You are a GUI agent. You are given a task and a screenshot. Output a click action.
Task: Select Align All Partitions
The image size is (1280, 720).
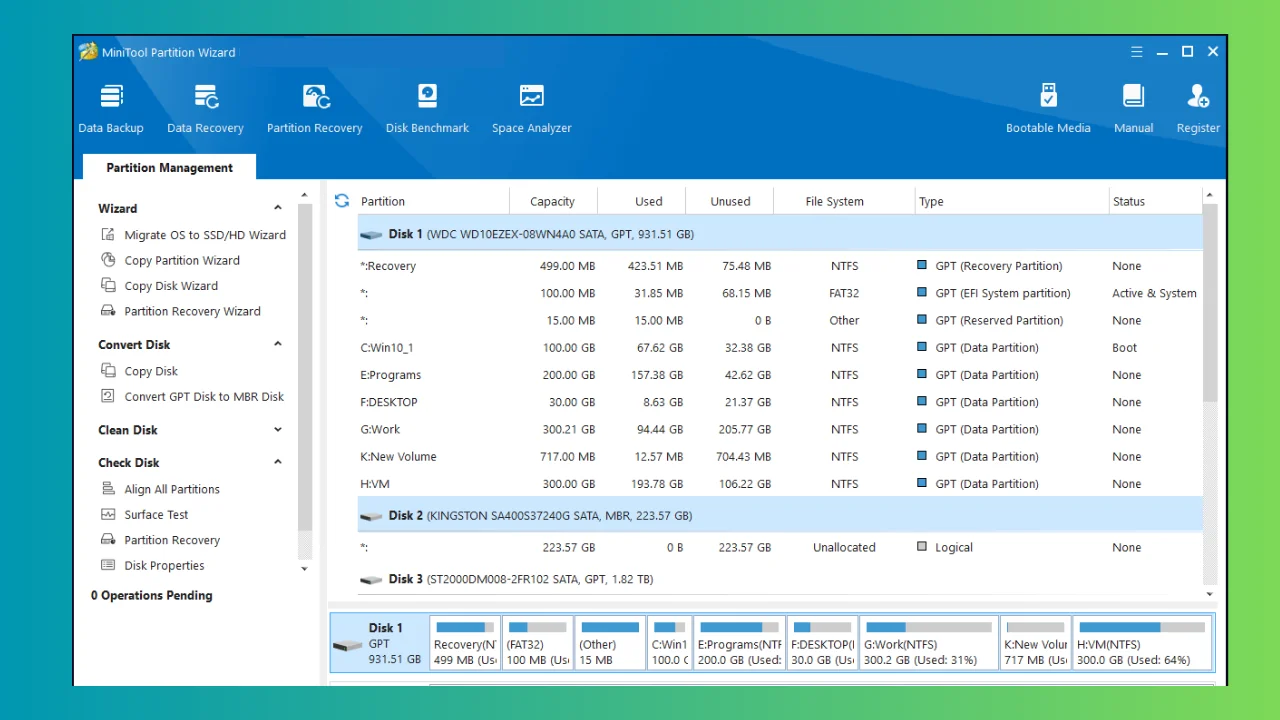point(172,489)
